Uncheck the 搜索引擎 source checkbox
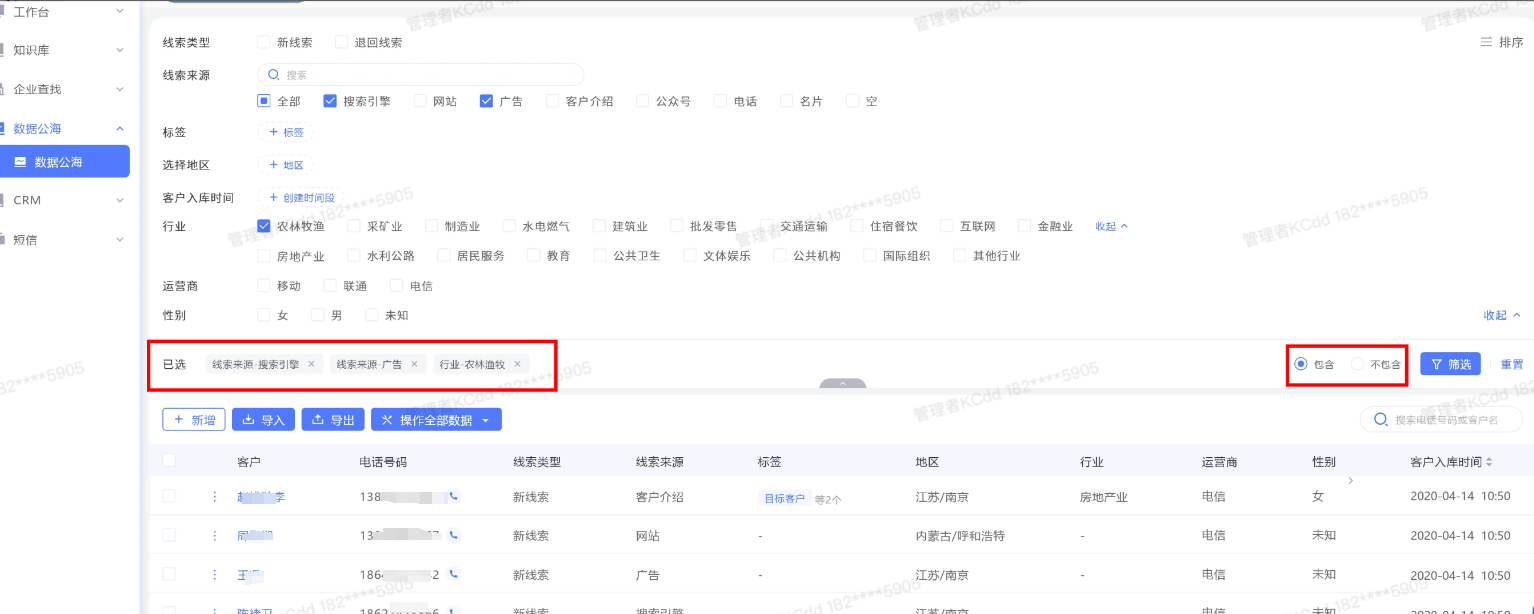 coord(330,101)
